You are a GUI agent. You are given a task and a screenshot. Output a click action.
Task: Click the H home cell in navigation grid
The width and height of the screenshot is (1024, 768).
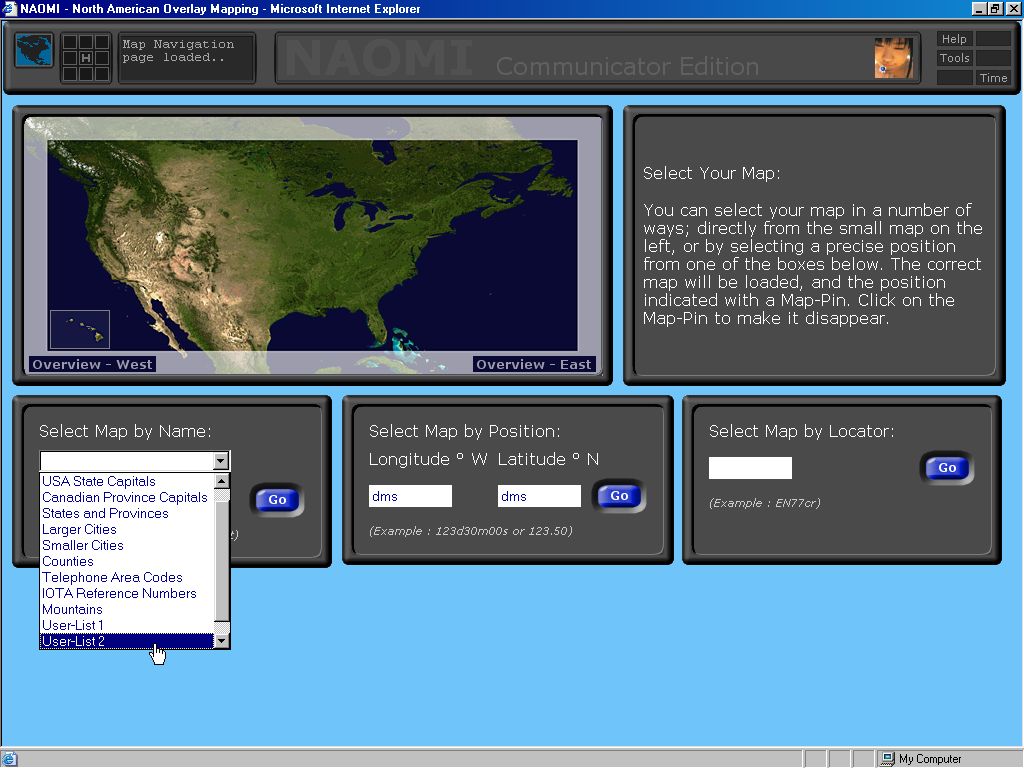point(86,58)
